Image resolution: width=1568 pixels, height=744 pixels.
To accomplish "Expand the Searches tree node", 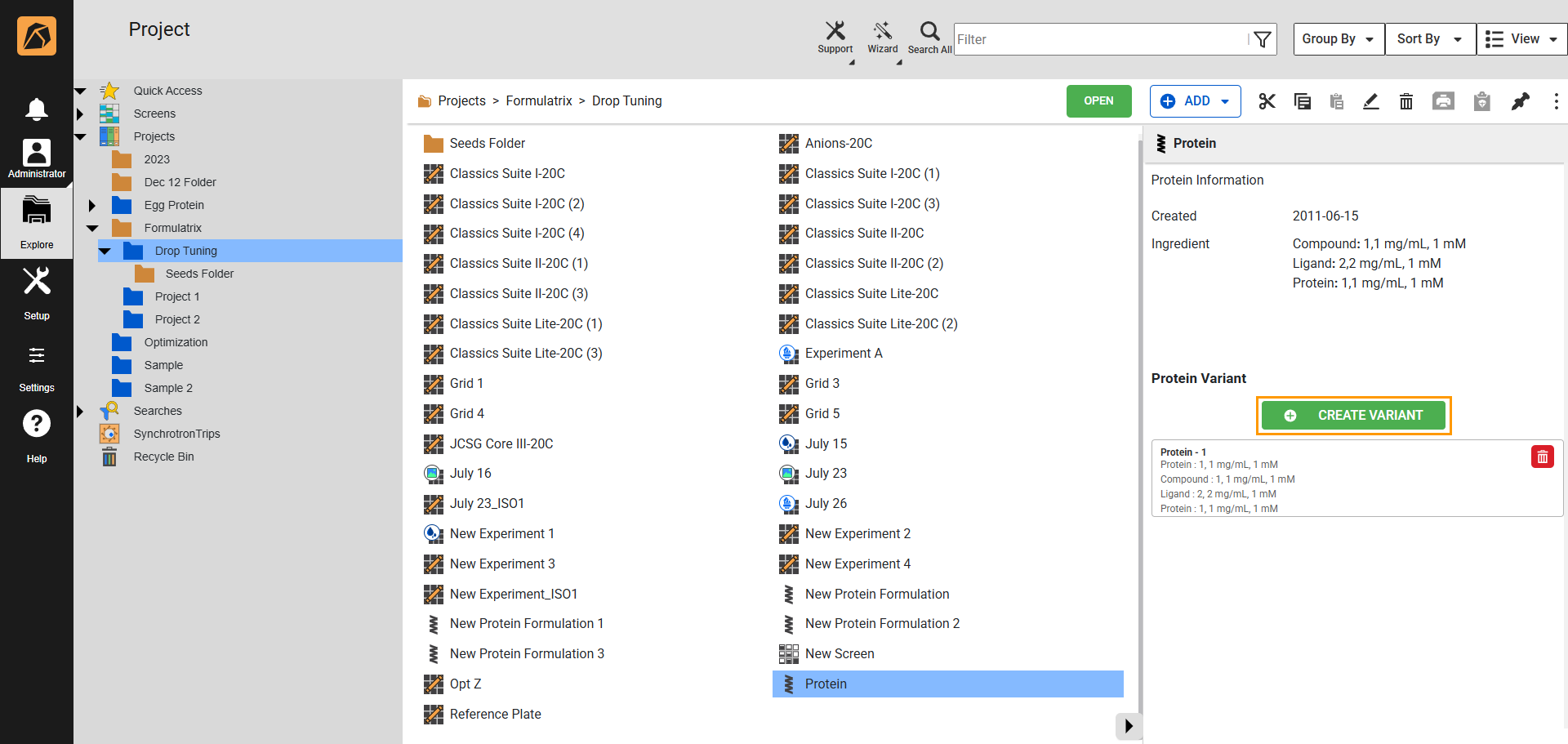I will 80,411.
